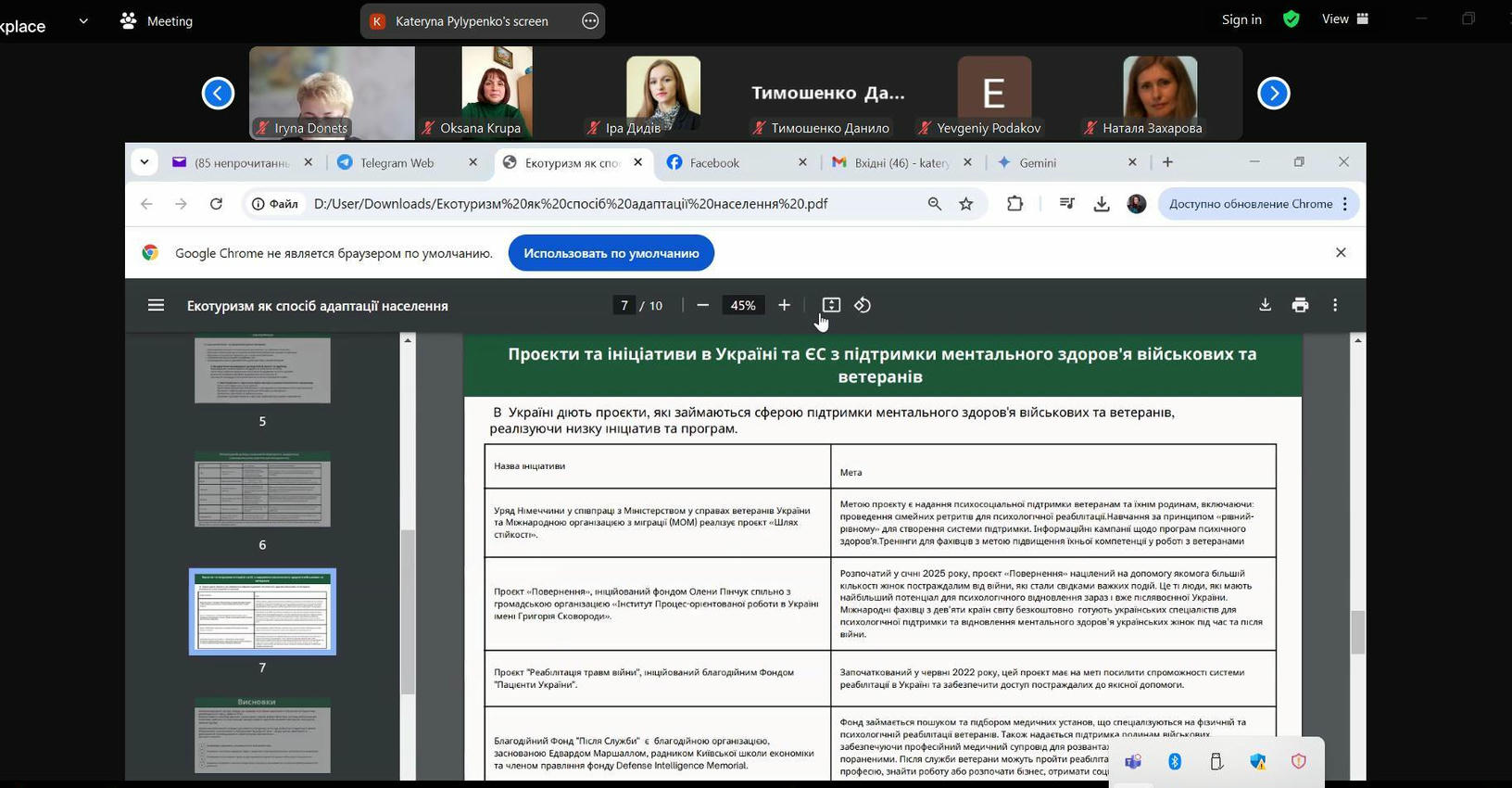
Task: Open Chrome extensions puzzle icon
Action: pos(1014,204)
